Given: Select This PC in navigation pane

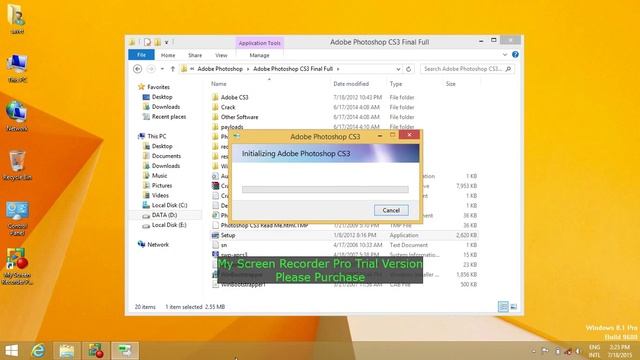Looking at the screenshot, I should [156, 136].
